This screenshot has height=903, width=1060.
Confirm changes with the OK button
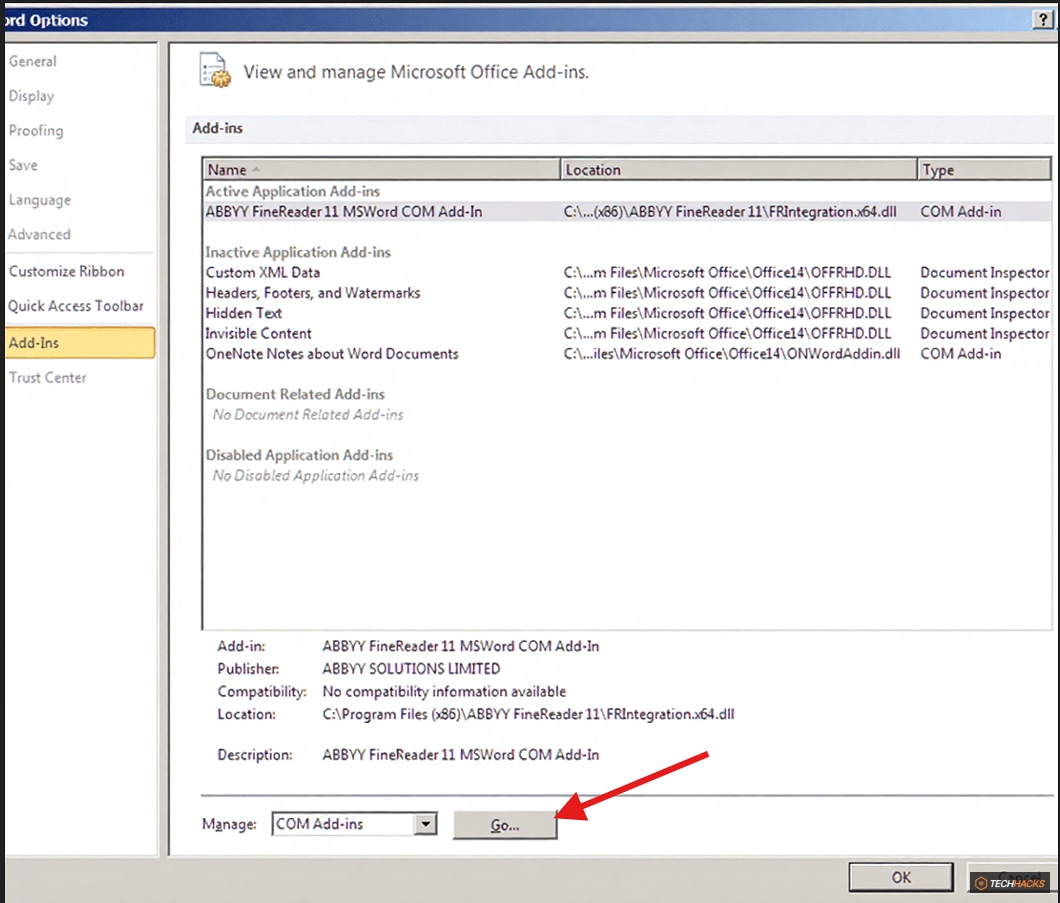pyautogui.click(x=899, y=876)
